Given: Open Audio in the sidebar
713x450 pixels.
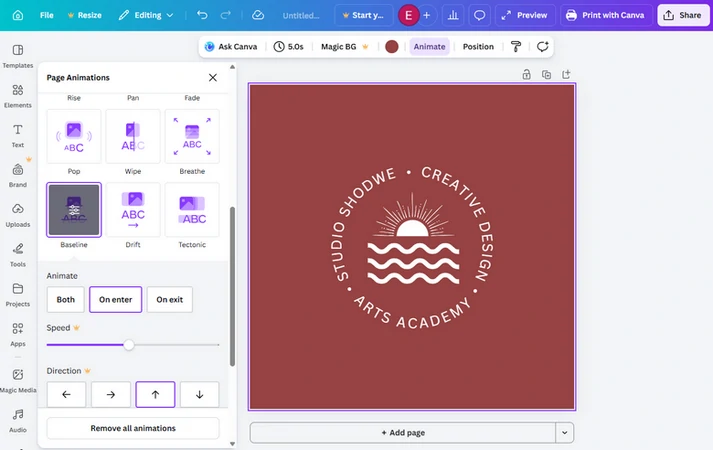Looking at the screenshot, I should (18, 420).
